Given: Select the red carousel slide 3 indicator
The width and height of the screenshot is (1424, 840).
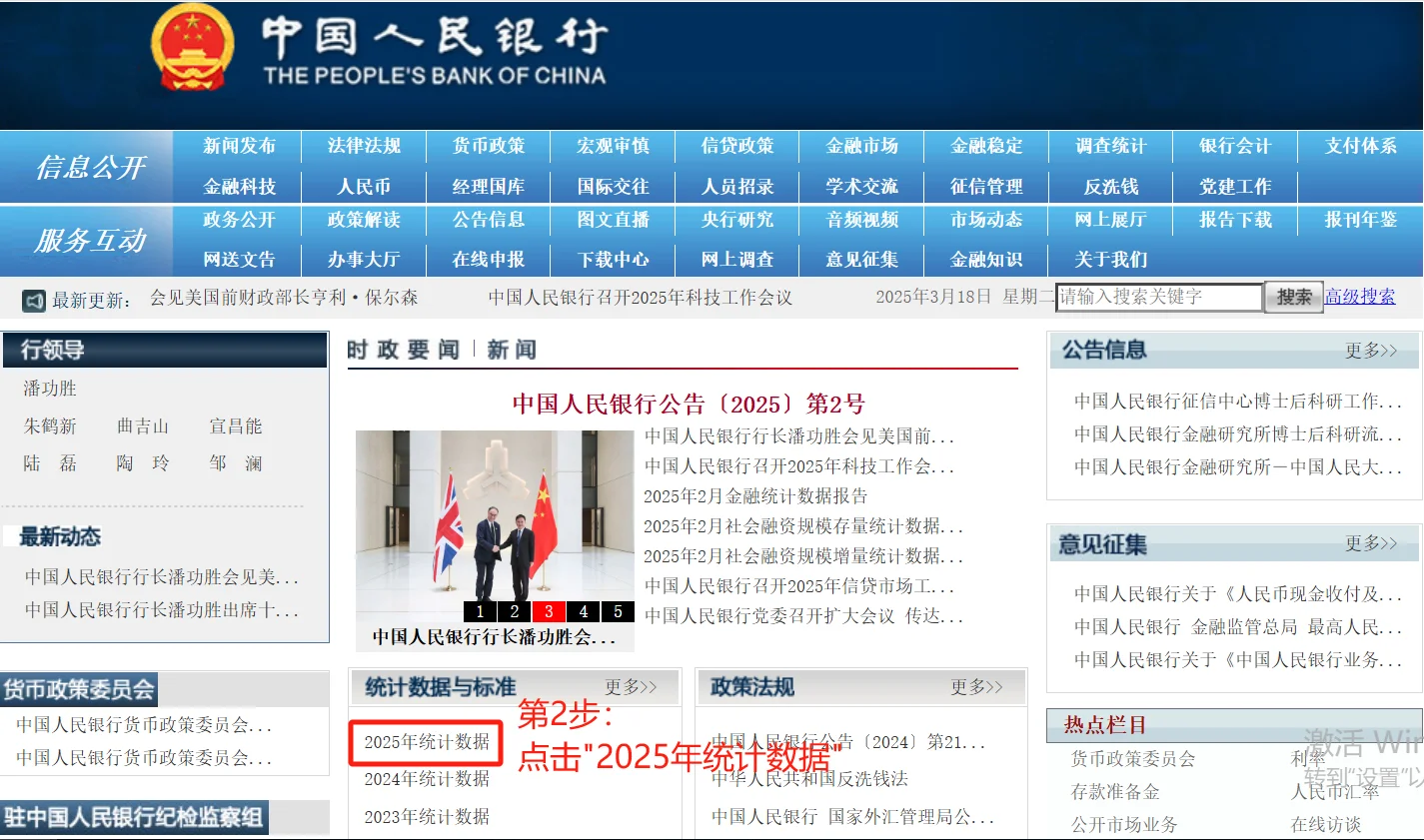Looking at the screenshot, I should (549, 611).
